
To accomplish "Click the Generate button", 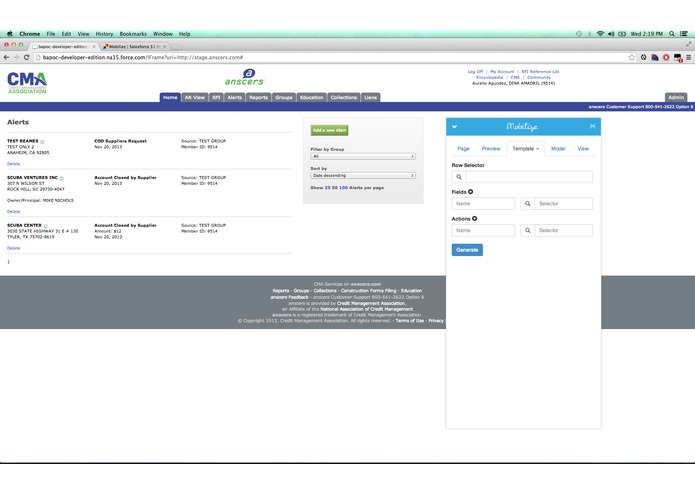I will click(x=467, y=250).
